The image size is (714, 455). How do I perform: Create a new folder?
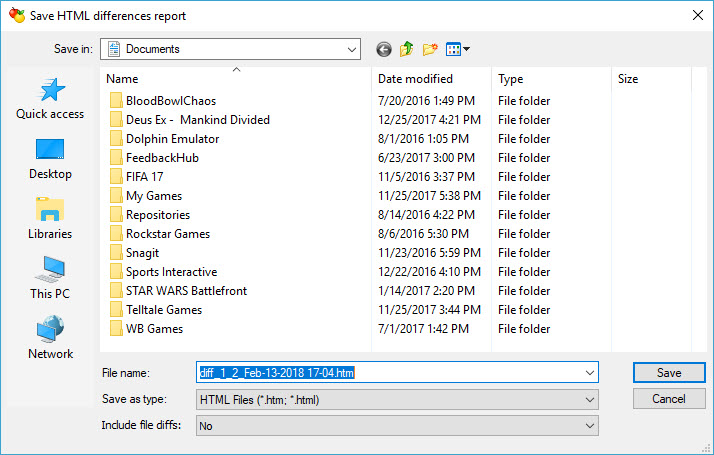430,49
